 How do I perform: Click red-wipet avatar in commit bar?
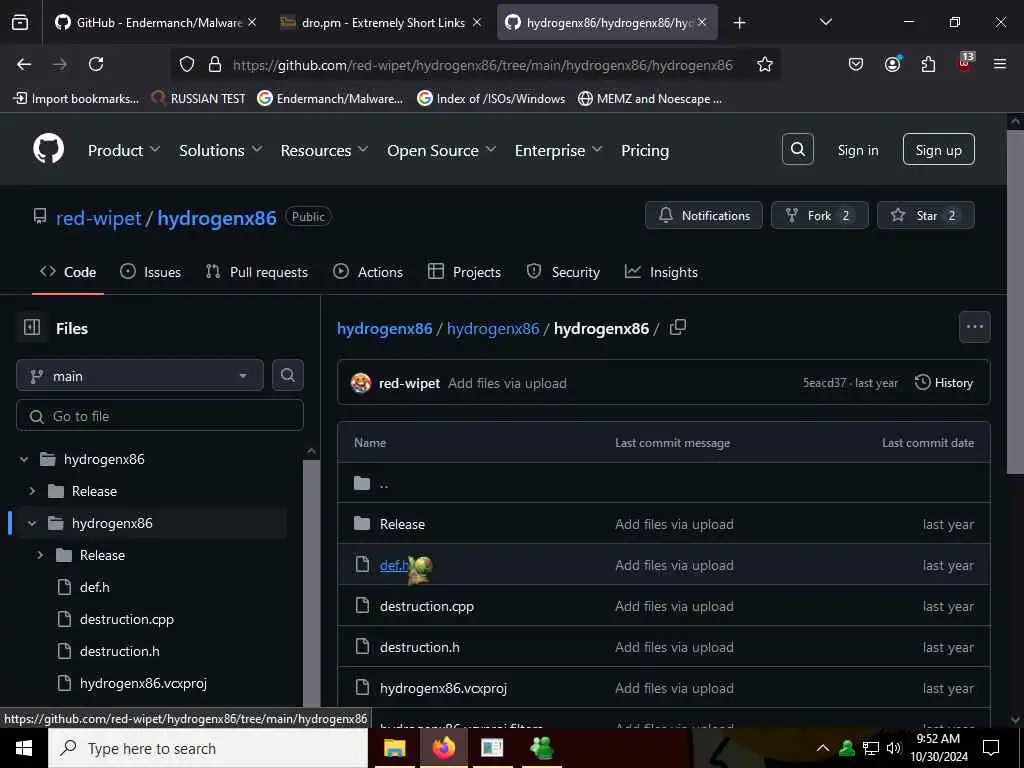(361, 383)
